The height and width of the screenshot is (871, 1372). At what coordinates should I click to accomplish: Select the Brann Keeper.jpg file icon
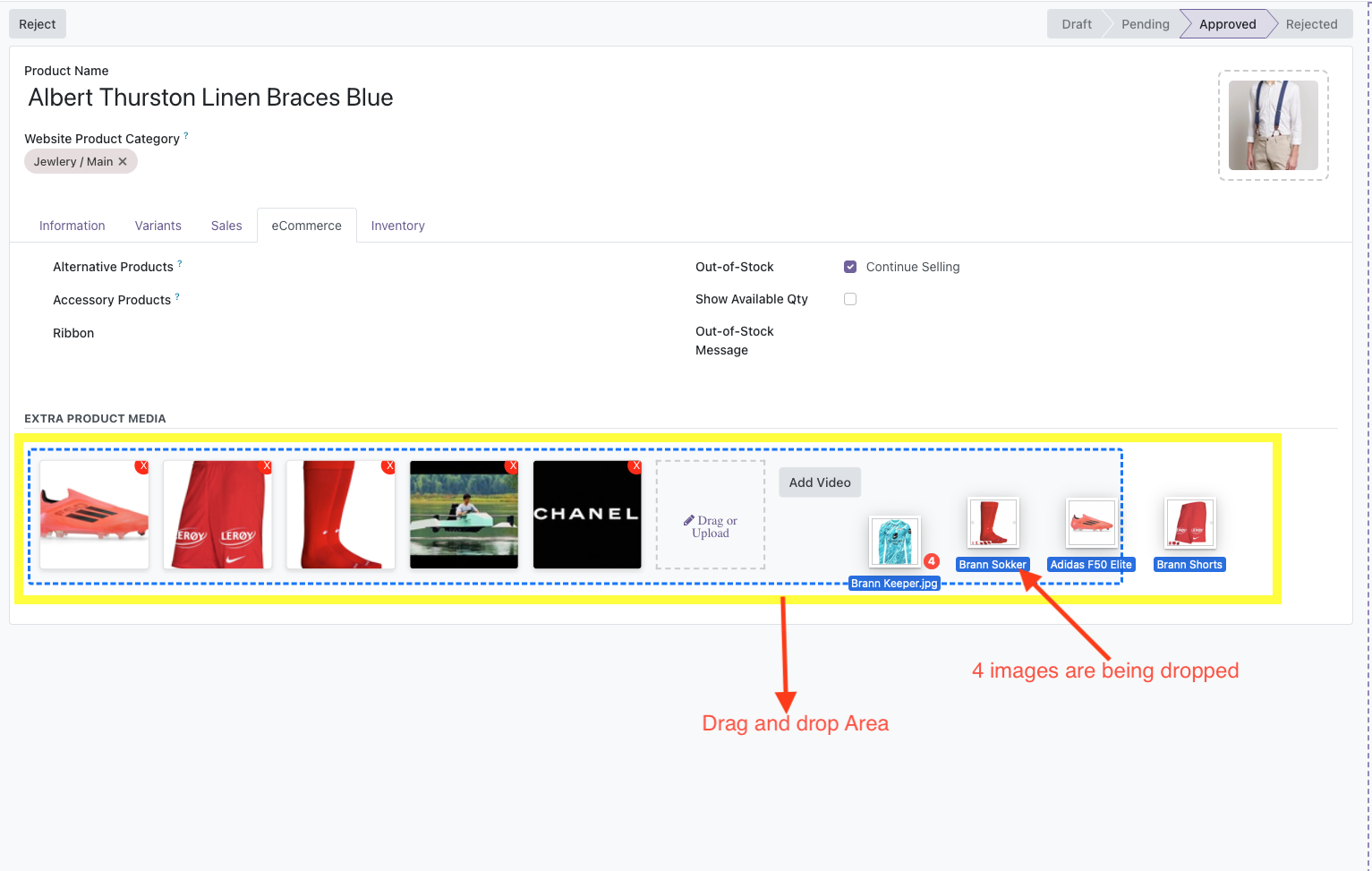click(895, 542)
